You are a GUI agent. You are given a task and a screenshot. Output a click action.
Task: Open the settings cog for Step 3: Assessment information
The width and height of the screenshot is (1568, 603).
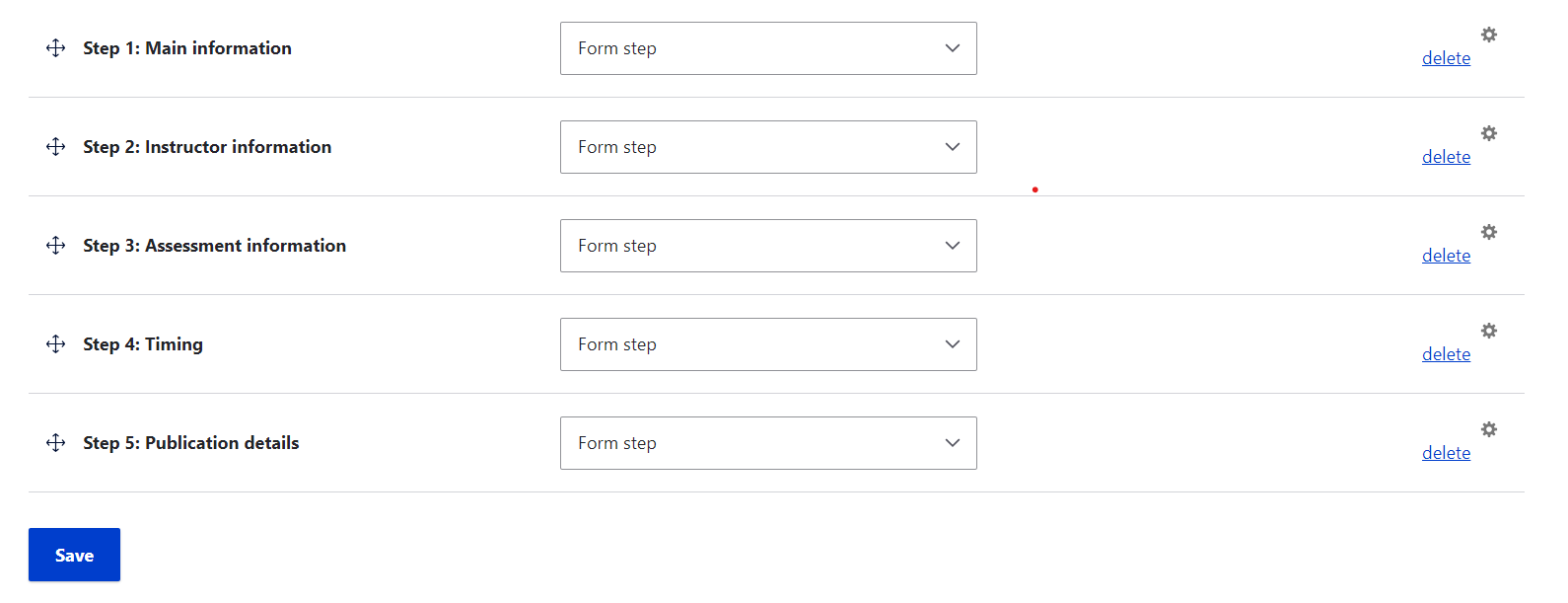pos(1488,232)
